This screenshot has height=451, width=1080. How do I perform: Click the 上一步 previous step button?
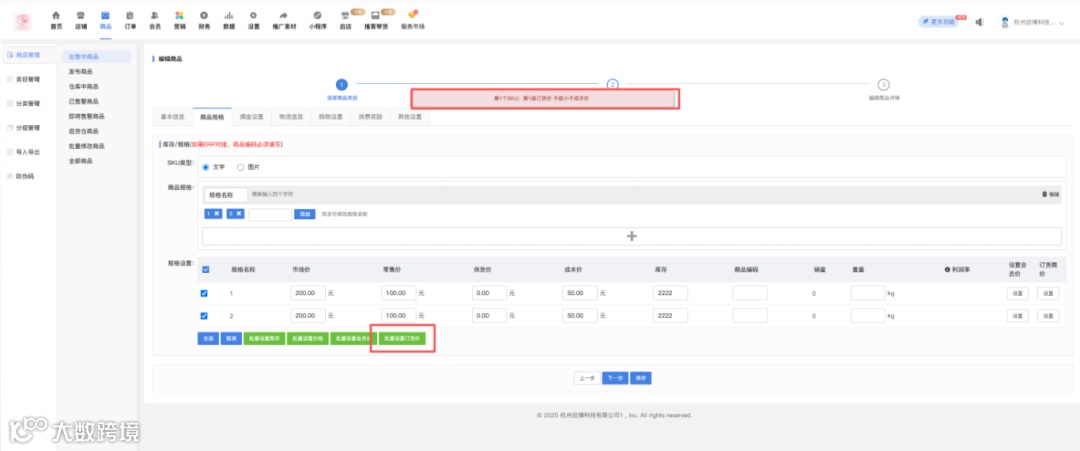587,378
